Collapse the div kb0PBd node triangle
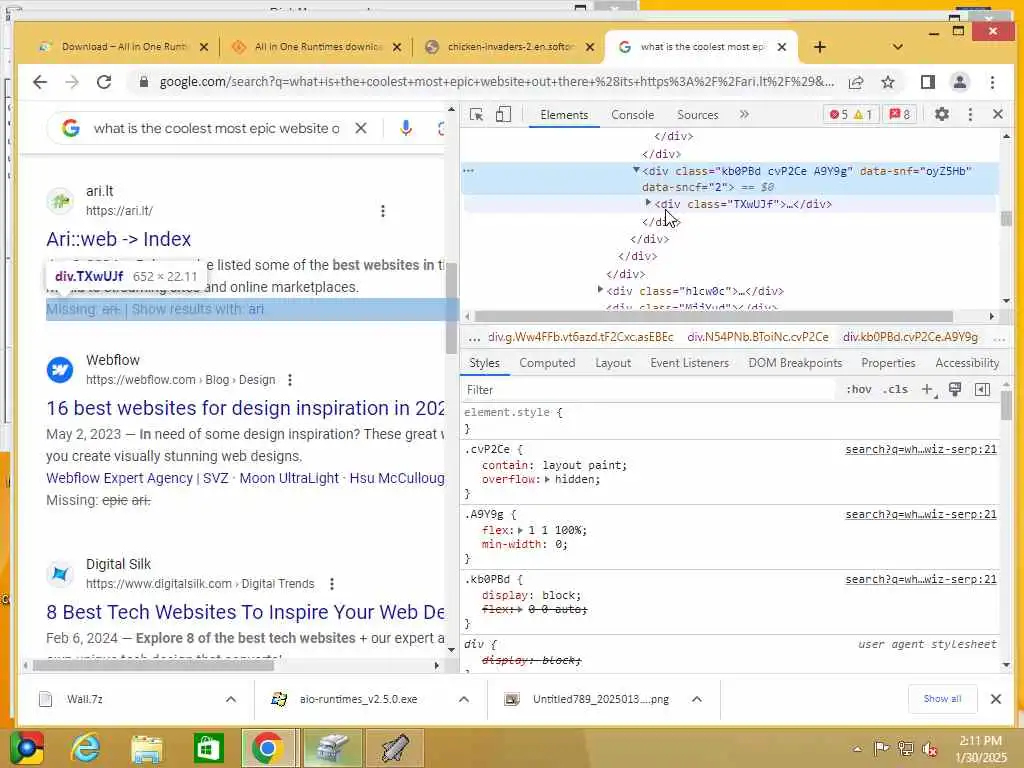Screen dimensions: 1024x768 point(635,170)
